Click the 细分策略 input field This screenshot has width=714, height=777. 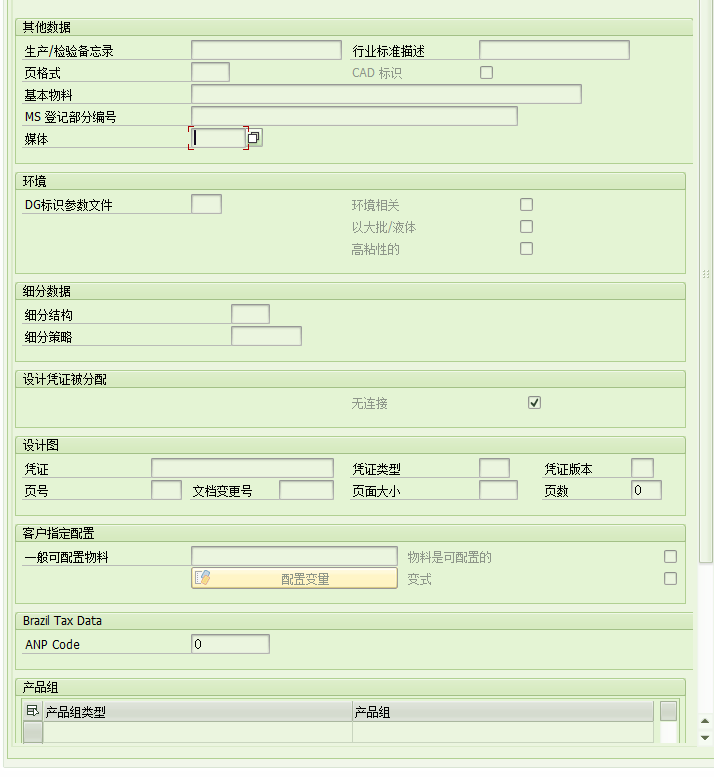[x=266, y=336]
